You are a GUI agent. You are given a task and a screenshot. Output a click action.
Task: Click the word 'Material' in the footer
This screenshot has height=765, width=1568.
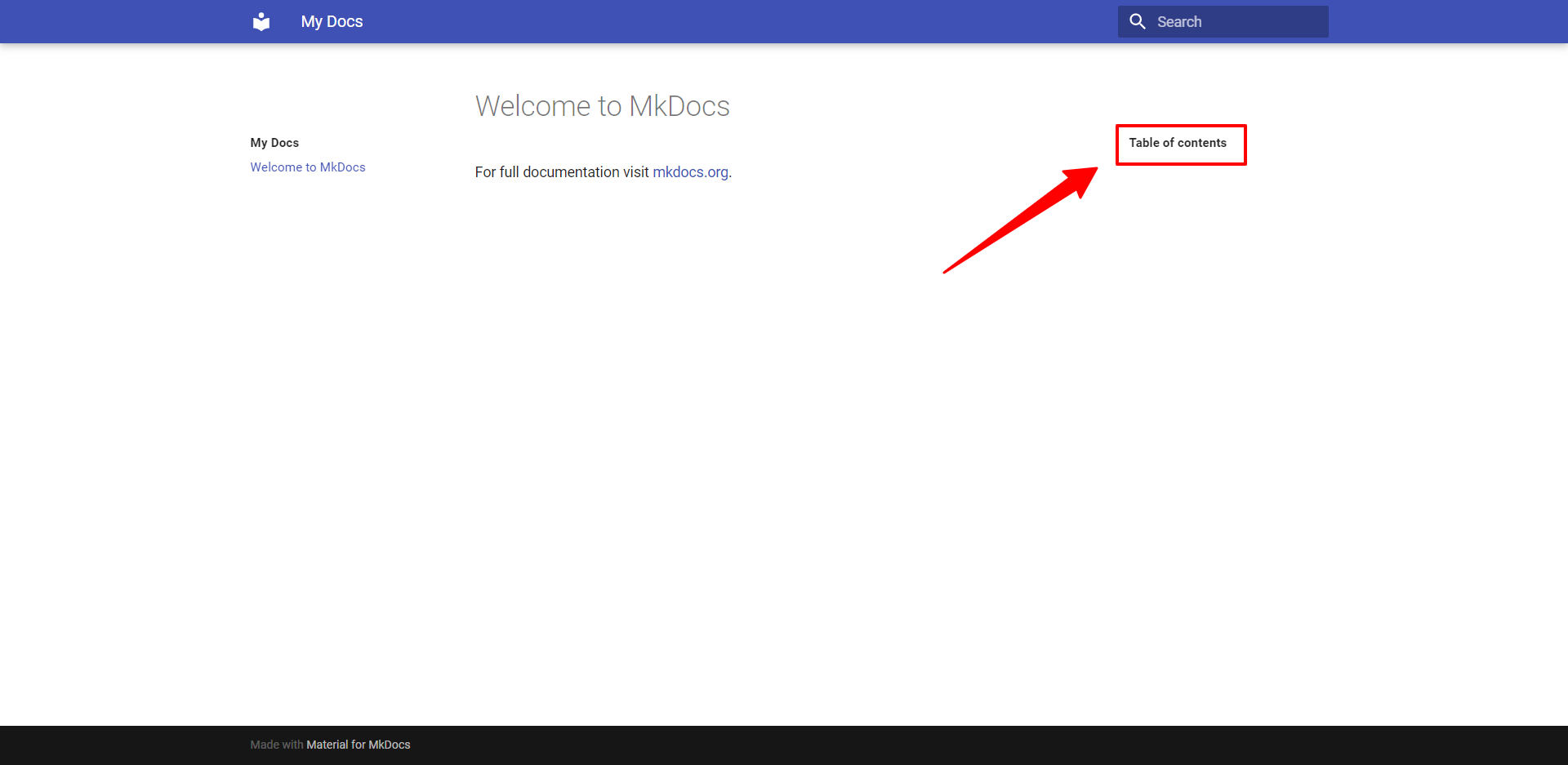[x=327, y=745]
